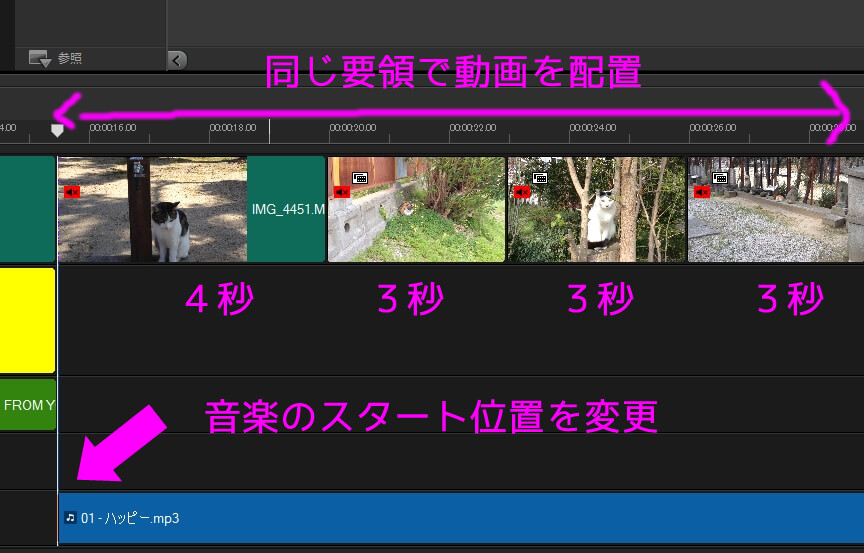Image resolution: width=864 pixels, height=553 pixels.
Task: Click filmstrip icon on stone wall clip
Action: coord(360,178)
